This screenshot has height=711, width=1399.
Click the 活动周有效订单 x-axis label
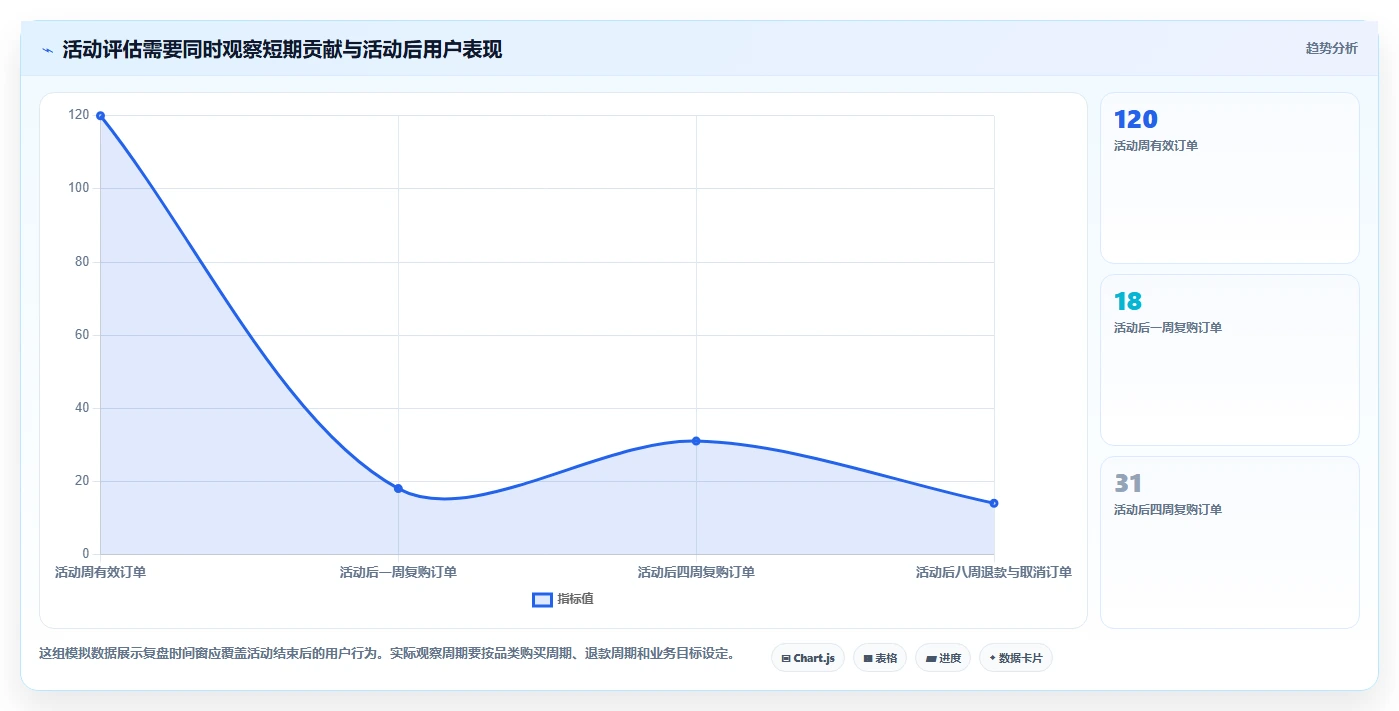click(100, 573)
